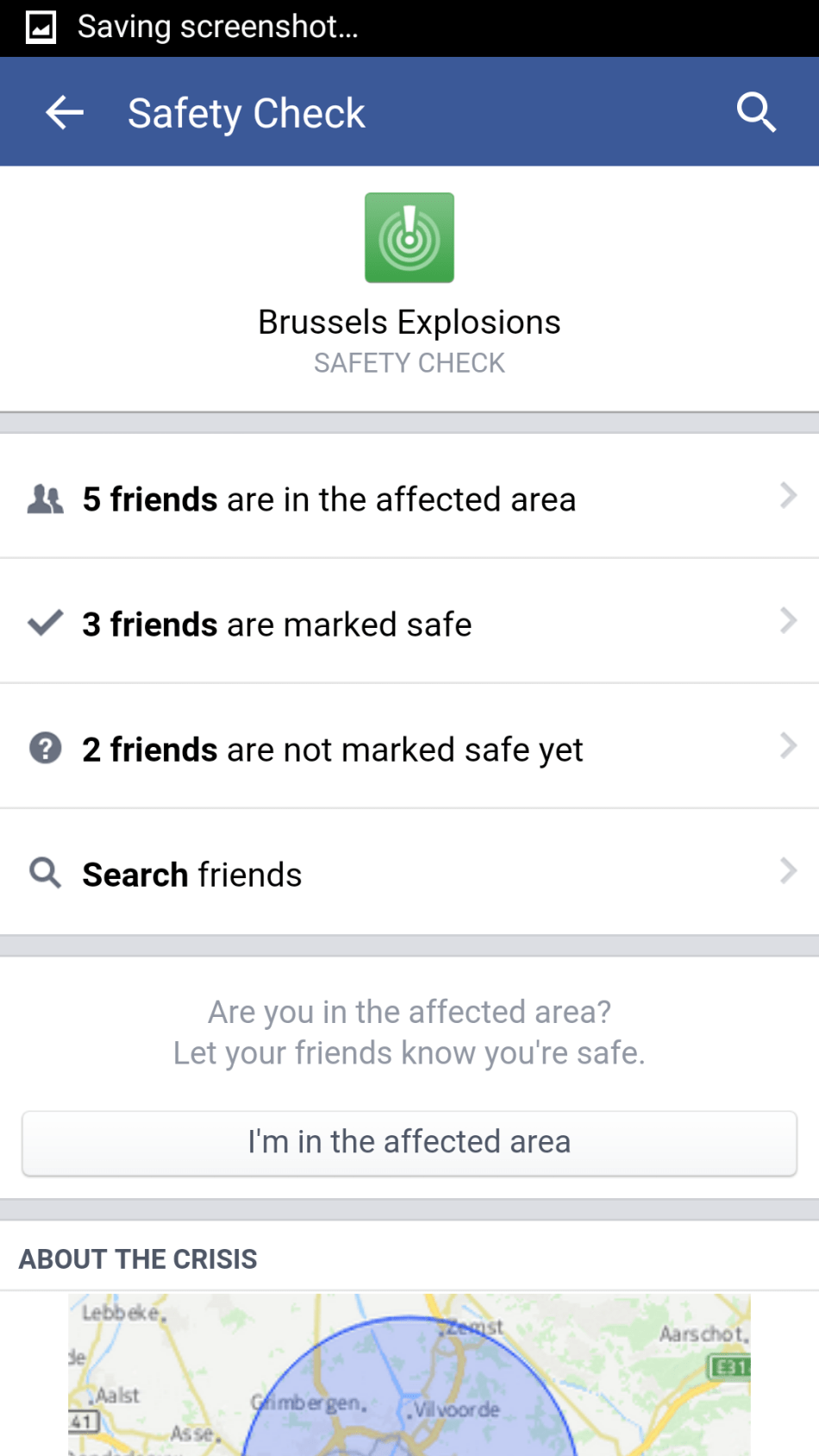Viewport: 819px width, 1456px height.
Task: Expand chevron for friends marked safe
Action: 787,621
